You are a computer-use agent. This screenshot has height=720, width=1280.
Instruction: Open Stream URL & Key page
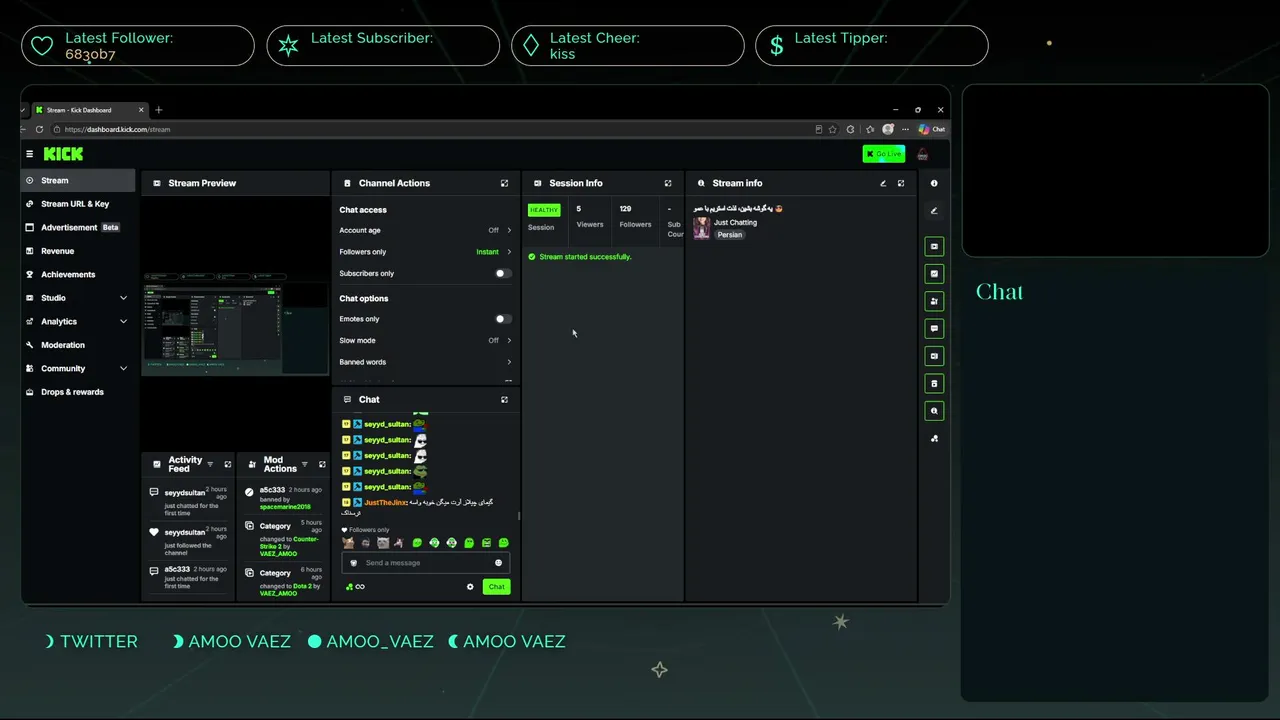tap(78, 204)
